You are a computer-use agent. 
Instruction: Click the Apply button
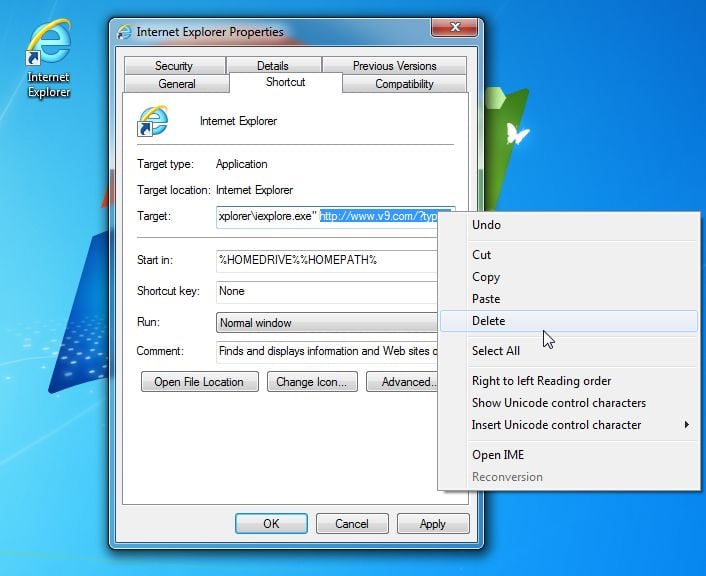click(x=433, y=524)
